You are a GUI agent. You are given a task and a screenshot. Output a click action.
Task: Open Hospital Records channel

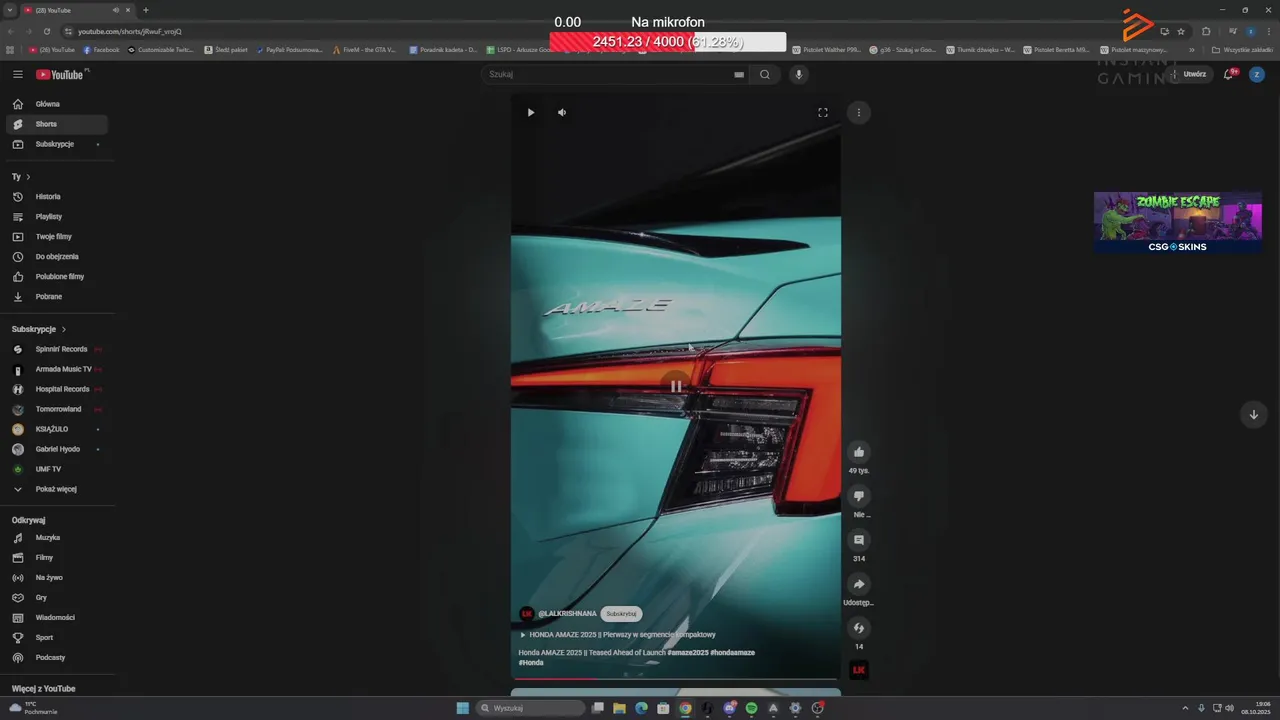coord(57,389)
